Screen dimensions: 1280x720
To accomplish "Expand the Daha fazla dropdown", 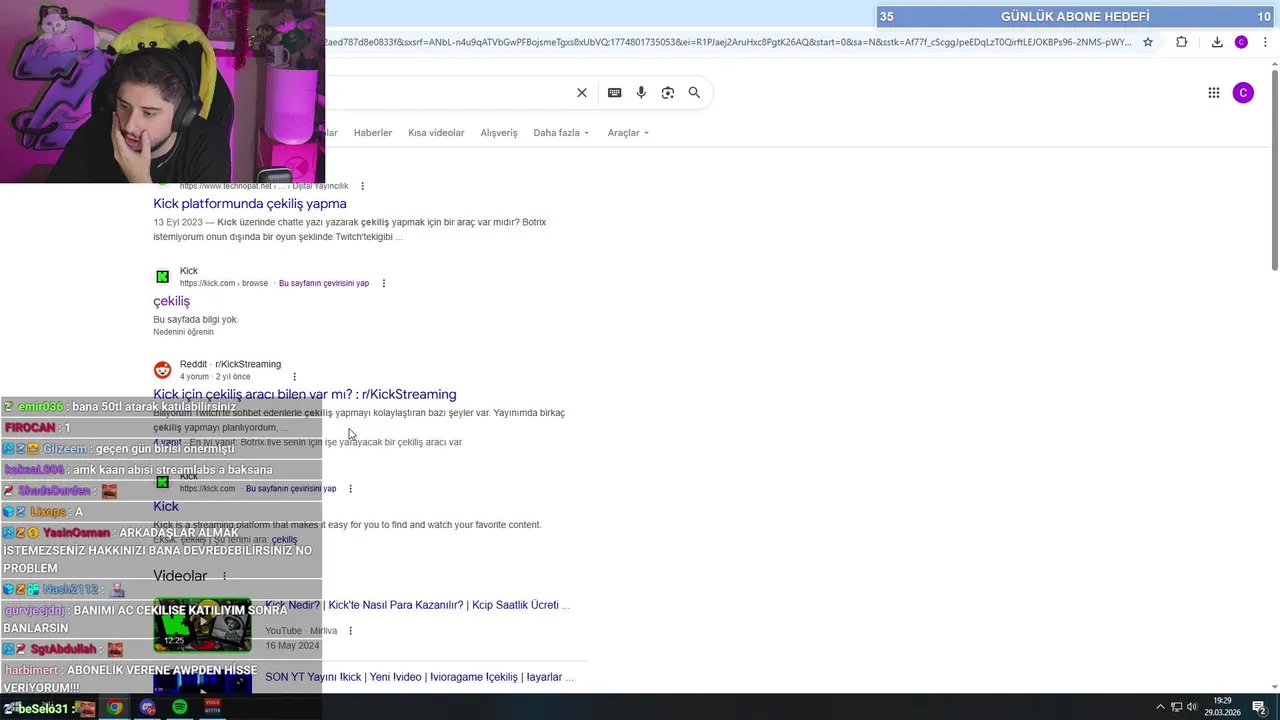I will (561, 133).
